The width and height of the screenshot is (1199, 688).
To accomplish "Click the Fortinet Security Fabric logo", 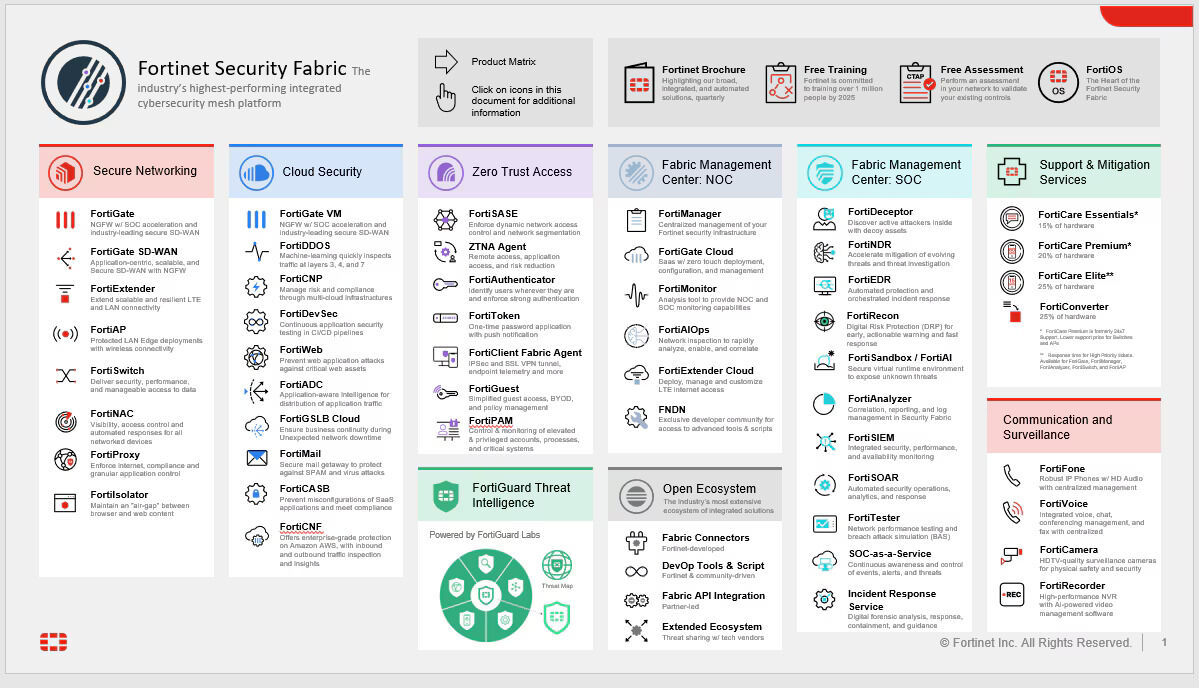I will [x=83, y=83].
